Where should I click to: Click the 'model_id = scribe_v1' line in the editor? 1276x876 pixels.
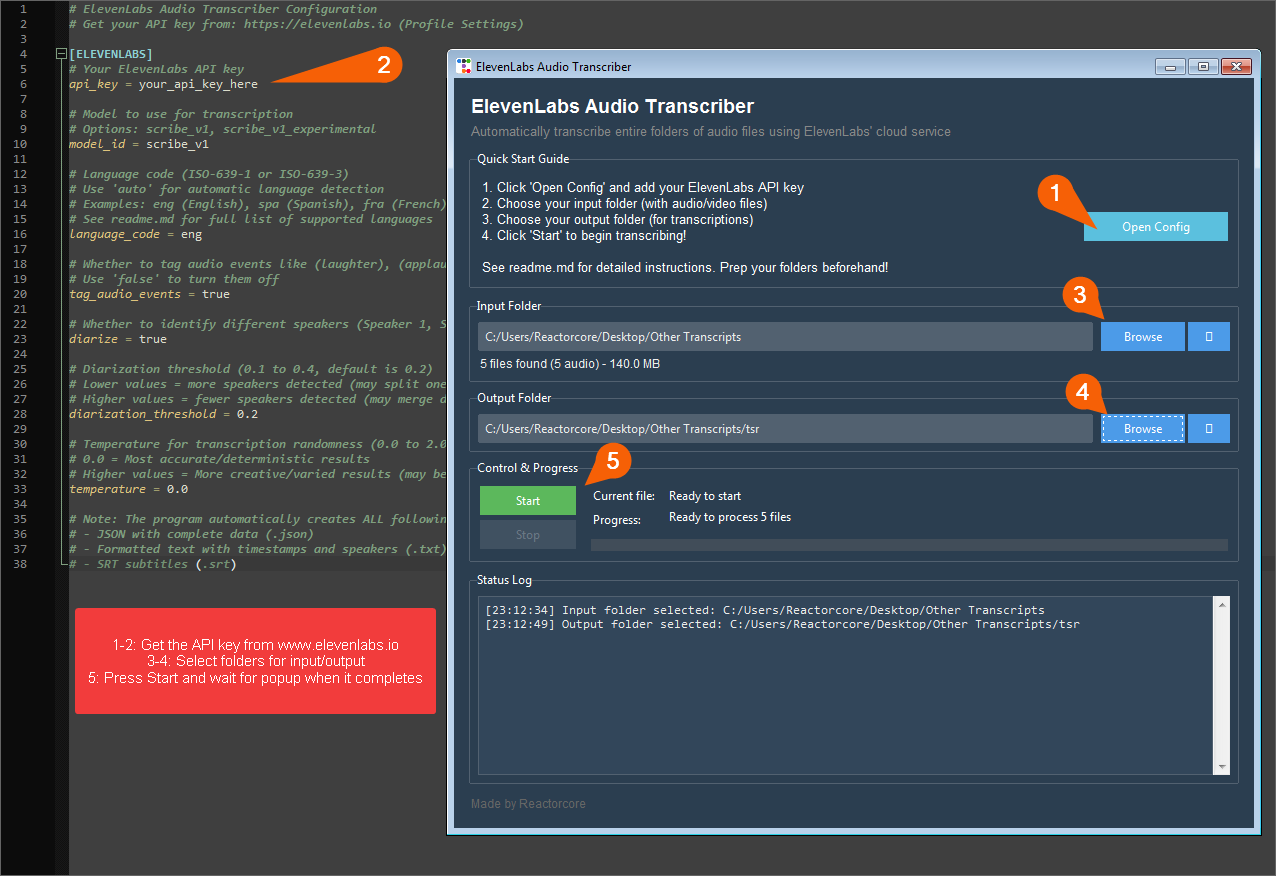pyautogui.click(x=139, y=144)
